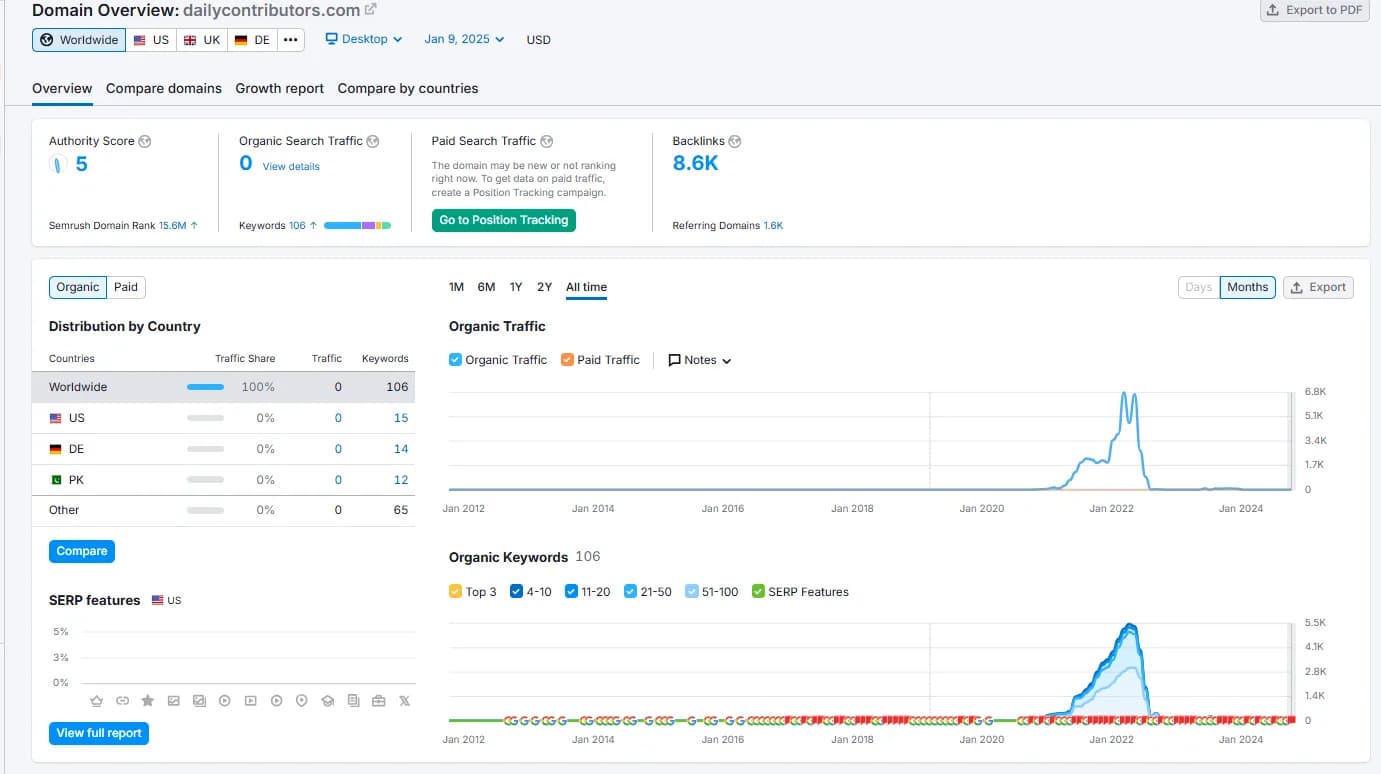Select the Worldwide database filter
The width and height of the screenshot is (1381, 774).
(79, 40)
